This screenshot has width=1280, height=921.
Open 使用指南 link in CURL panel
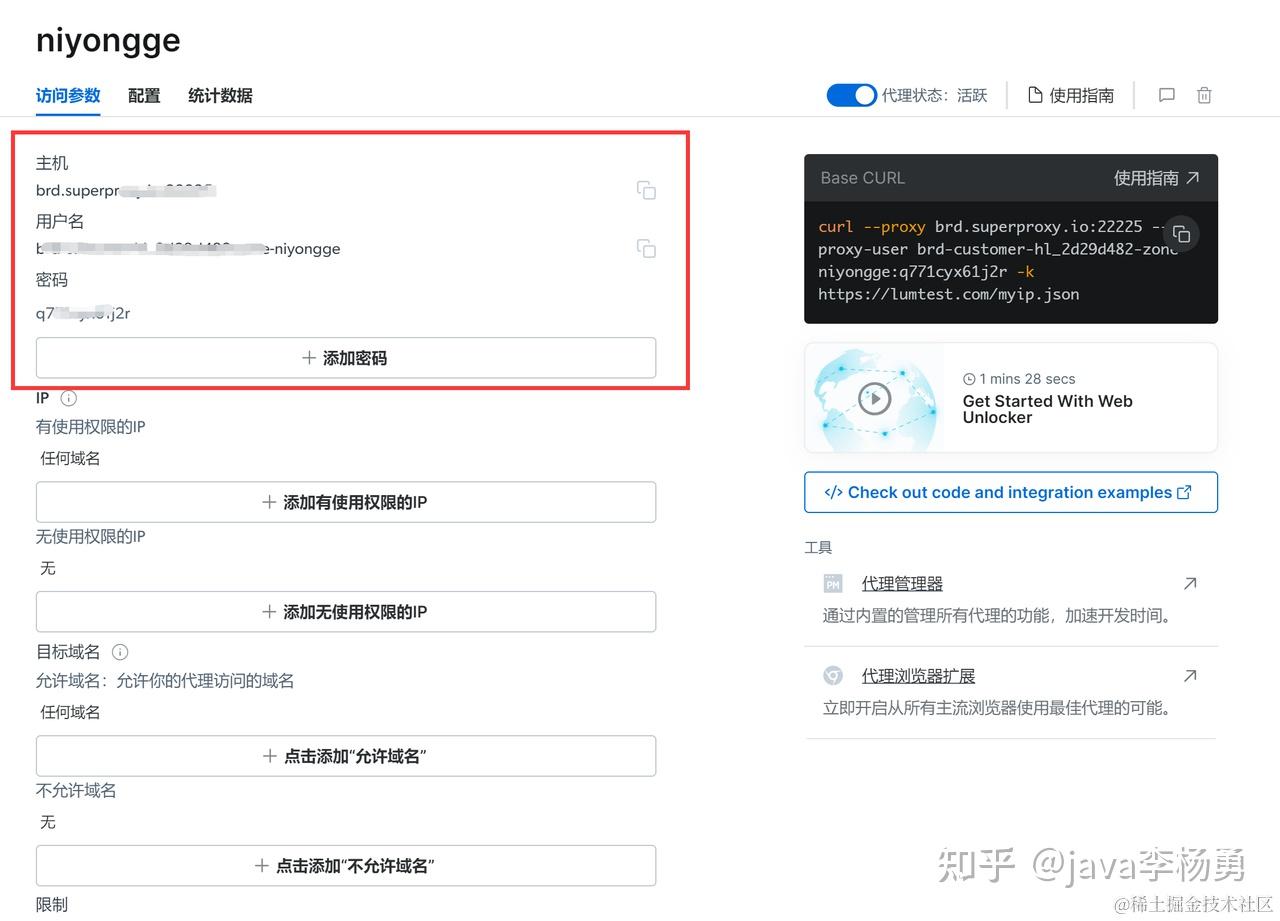[x=1157, y=178]
